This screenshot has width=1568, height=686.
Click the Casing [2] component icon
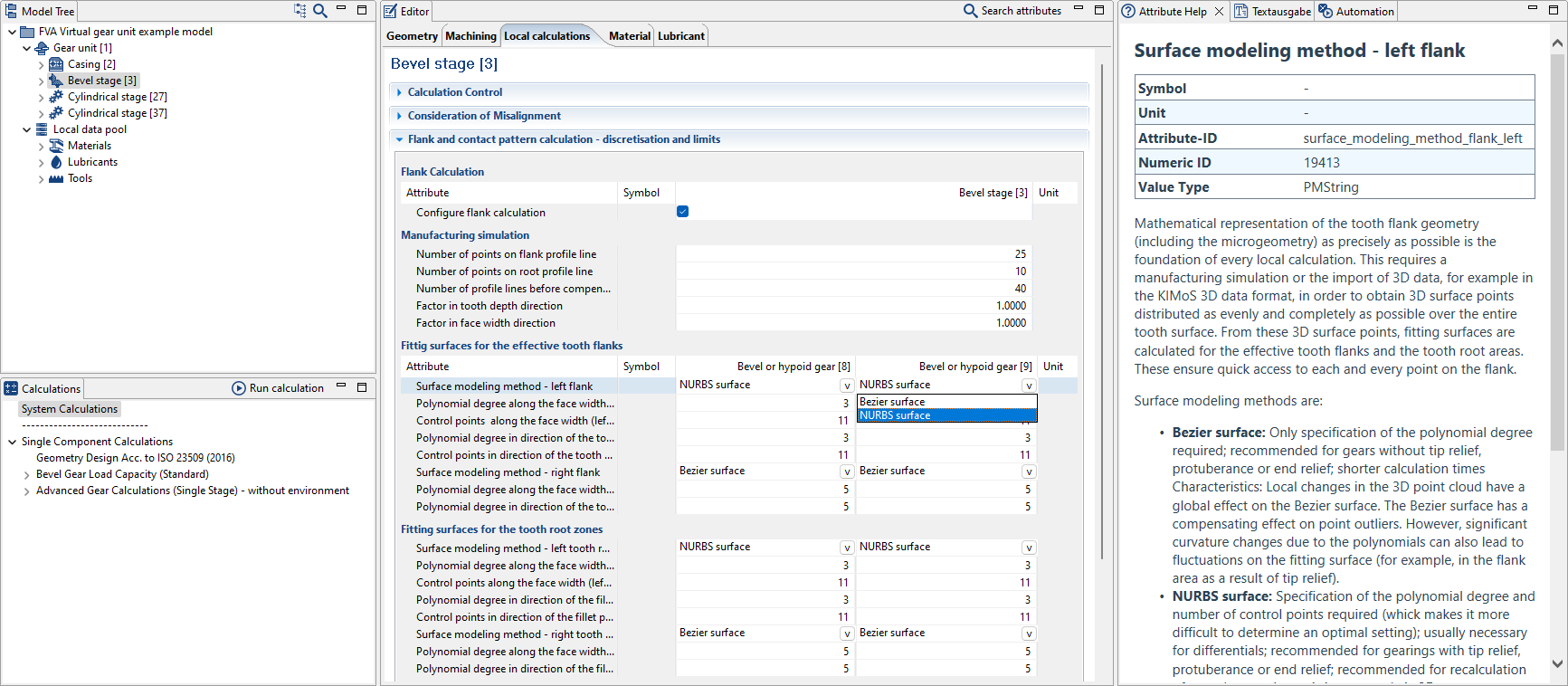click(56, 64)
